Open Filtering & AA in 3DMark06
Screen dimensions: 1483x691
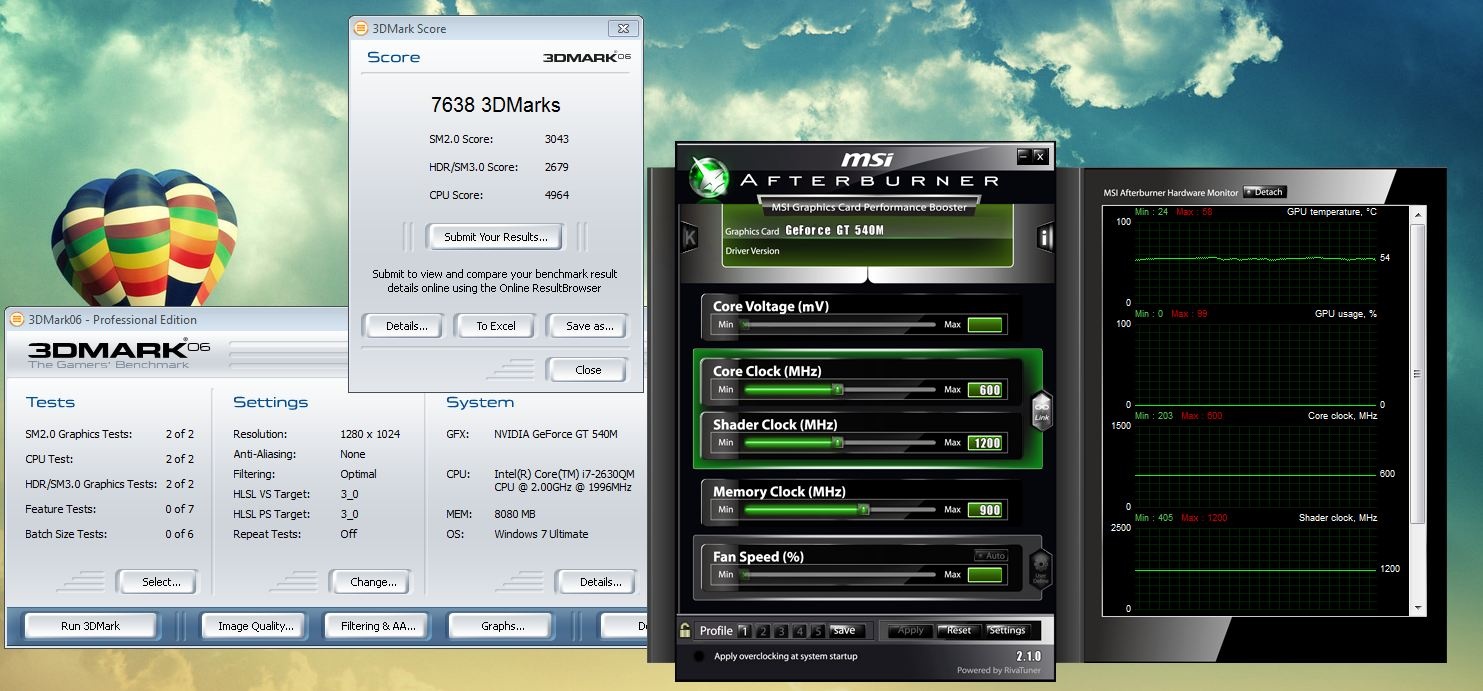tap(378, 626)
